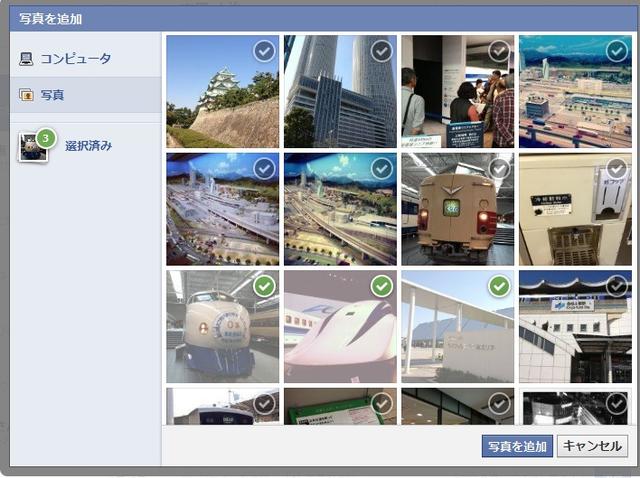Uncheck the white maglev train photo checkmark
The height and width of the screenshot is (478, 640).
[x=382, y=286]
